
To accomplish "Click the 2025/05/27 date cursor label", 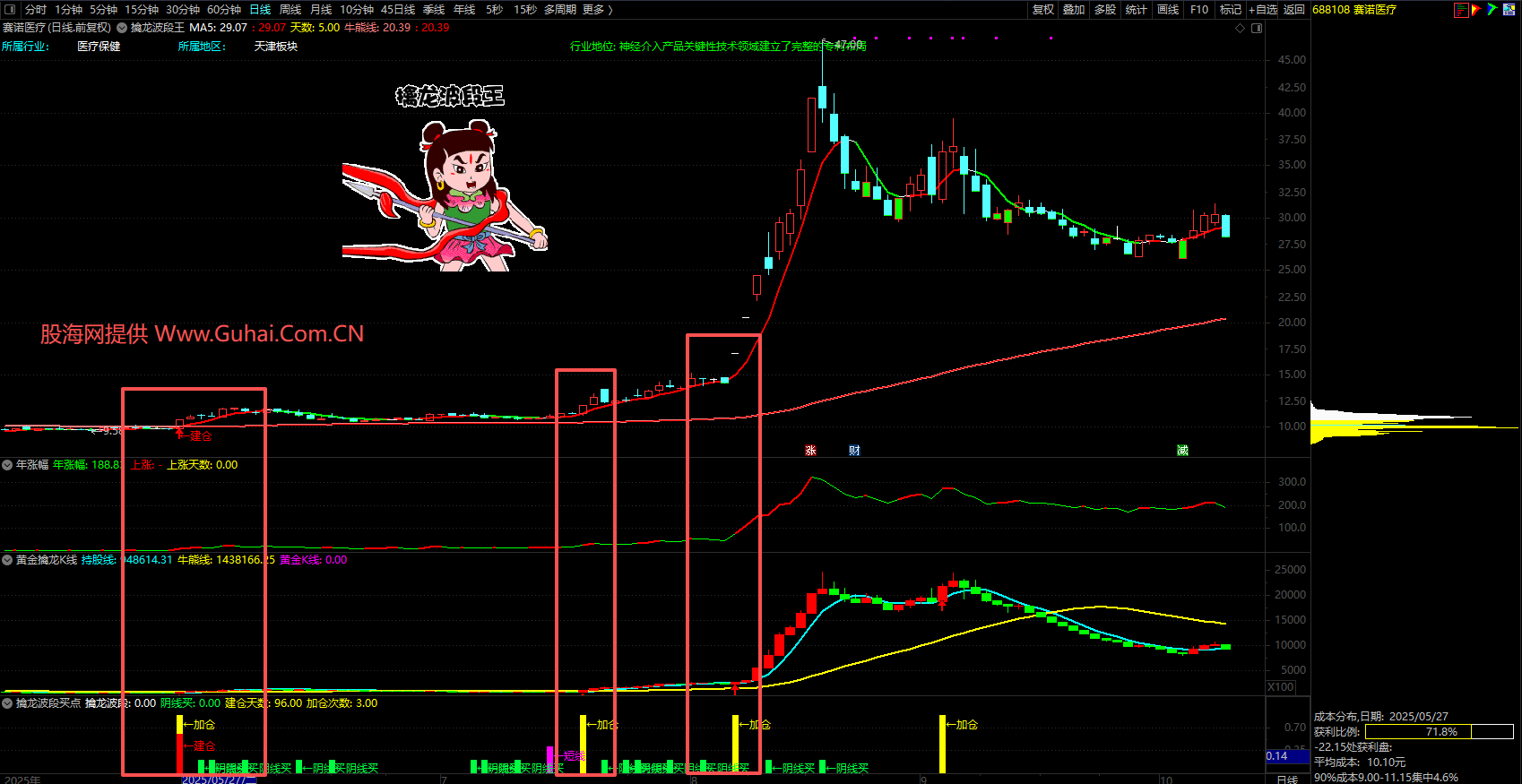I will click(219, 780).
